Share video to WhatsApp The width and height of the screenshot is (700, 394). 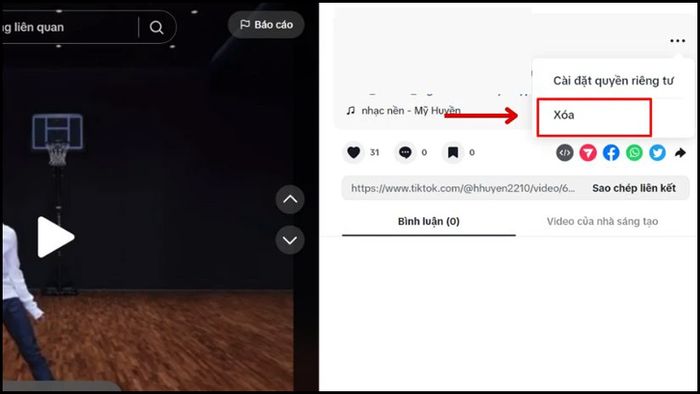[x=634, y=153]
